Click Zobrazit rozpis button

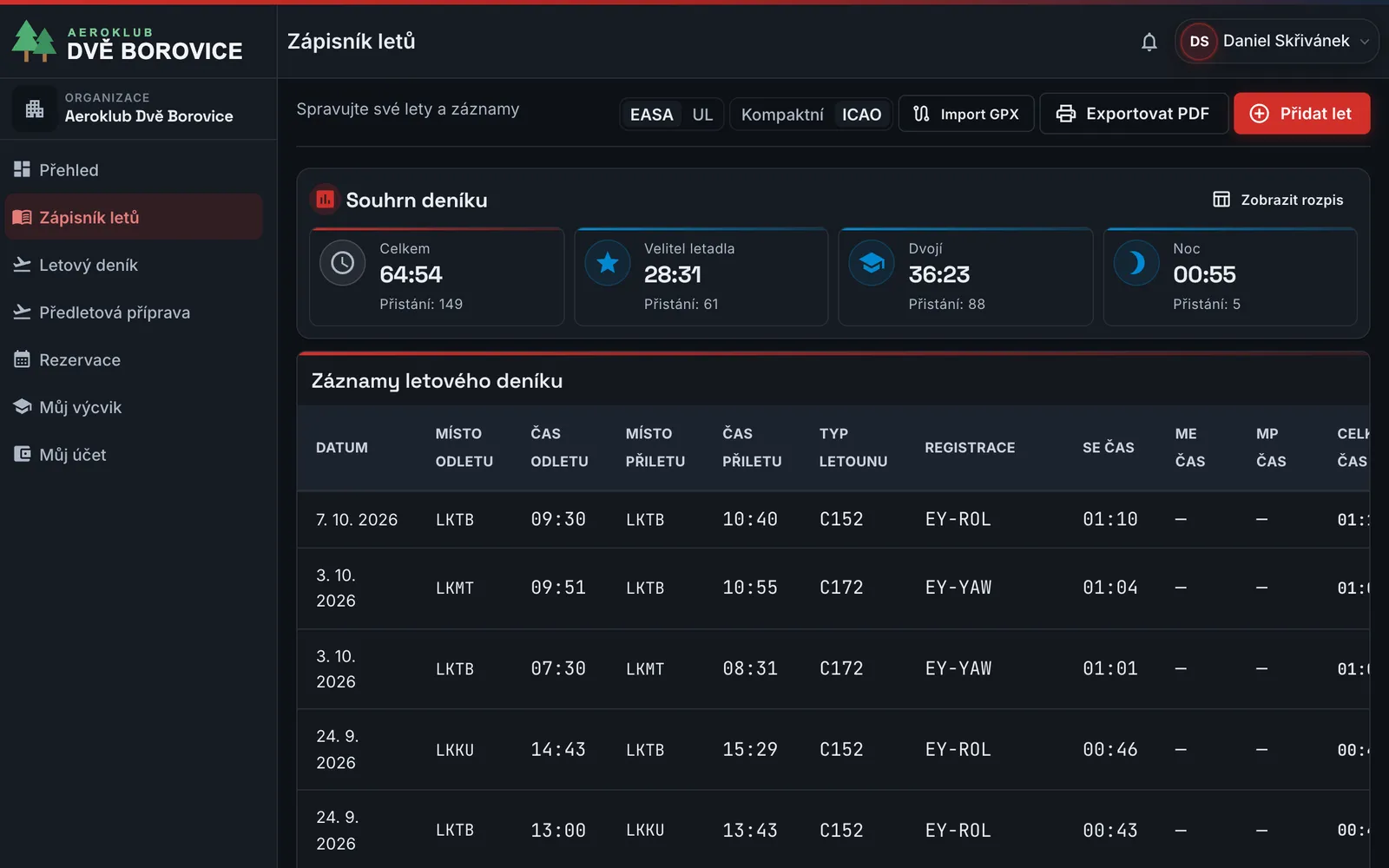[1277, 200]
